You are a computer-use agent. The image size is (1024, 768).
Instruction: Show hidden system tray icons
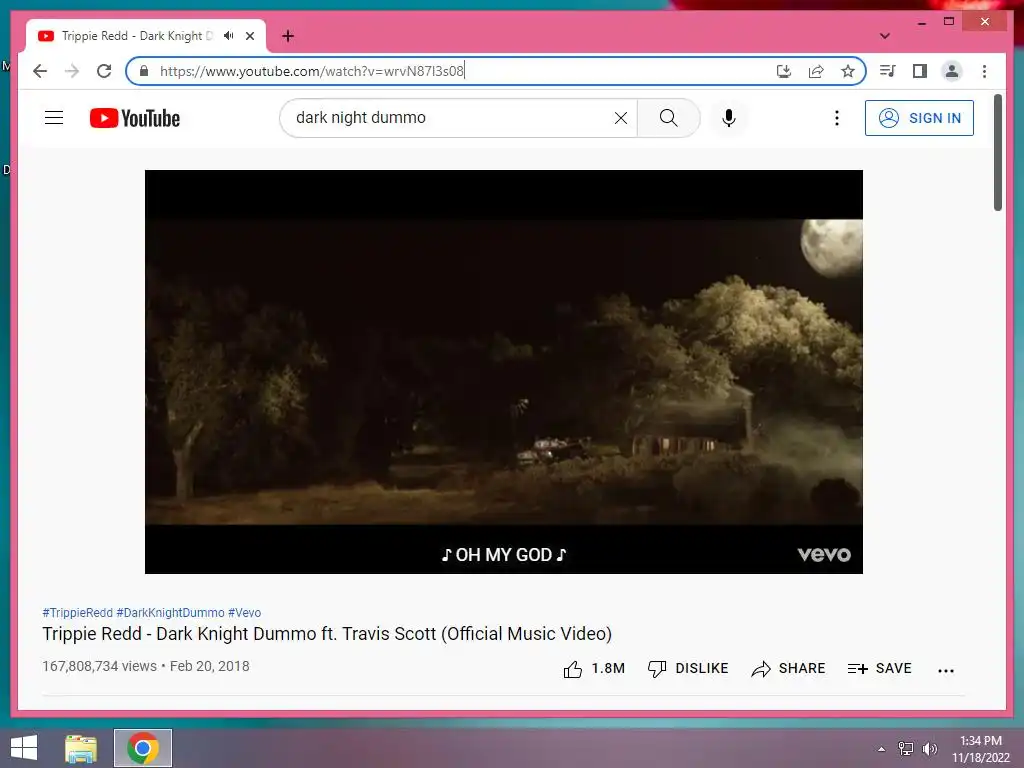[881, 749]
